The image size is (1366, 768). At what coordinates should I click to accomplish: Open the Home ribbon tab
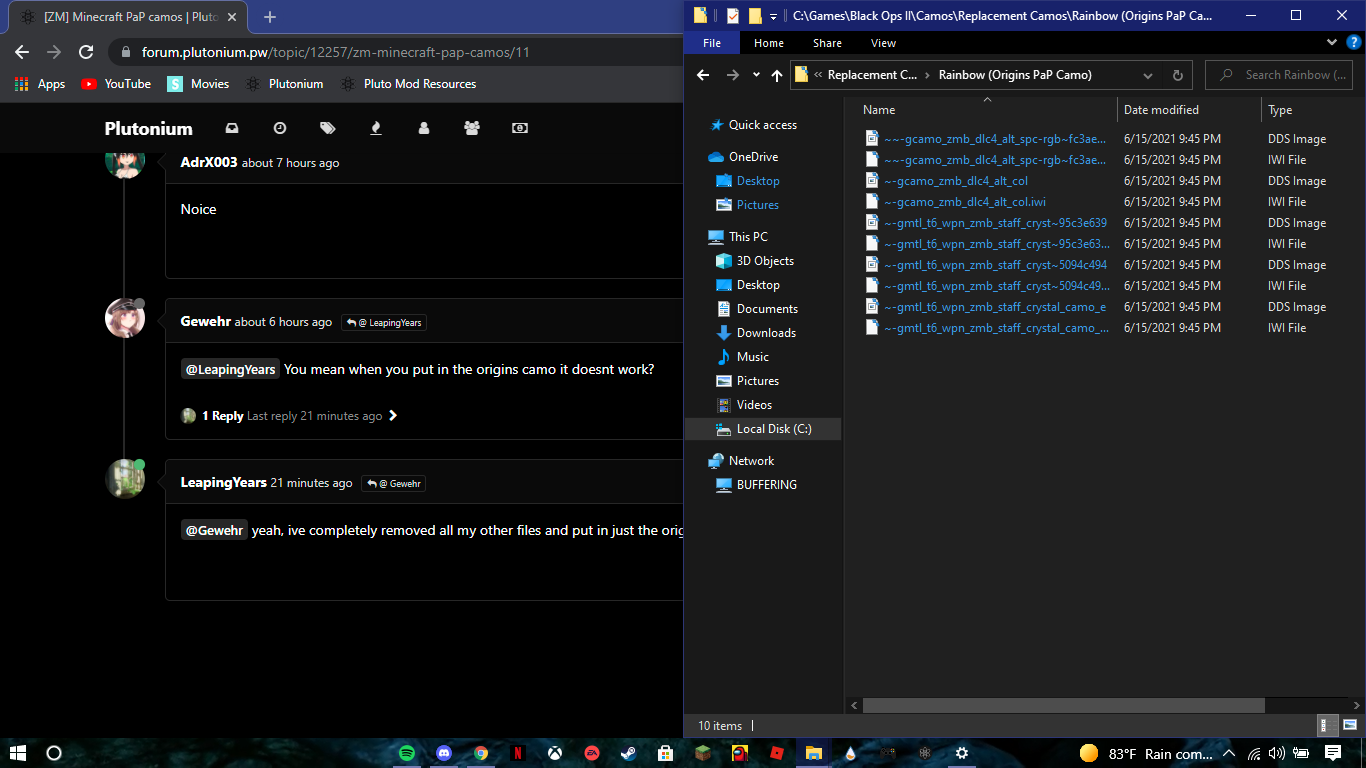769,43
